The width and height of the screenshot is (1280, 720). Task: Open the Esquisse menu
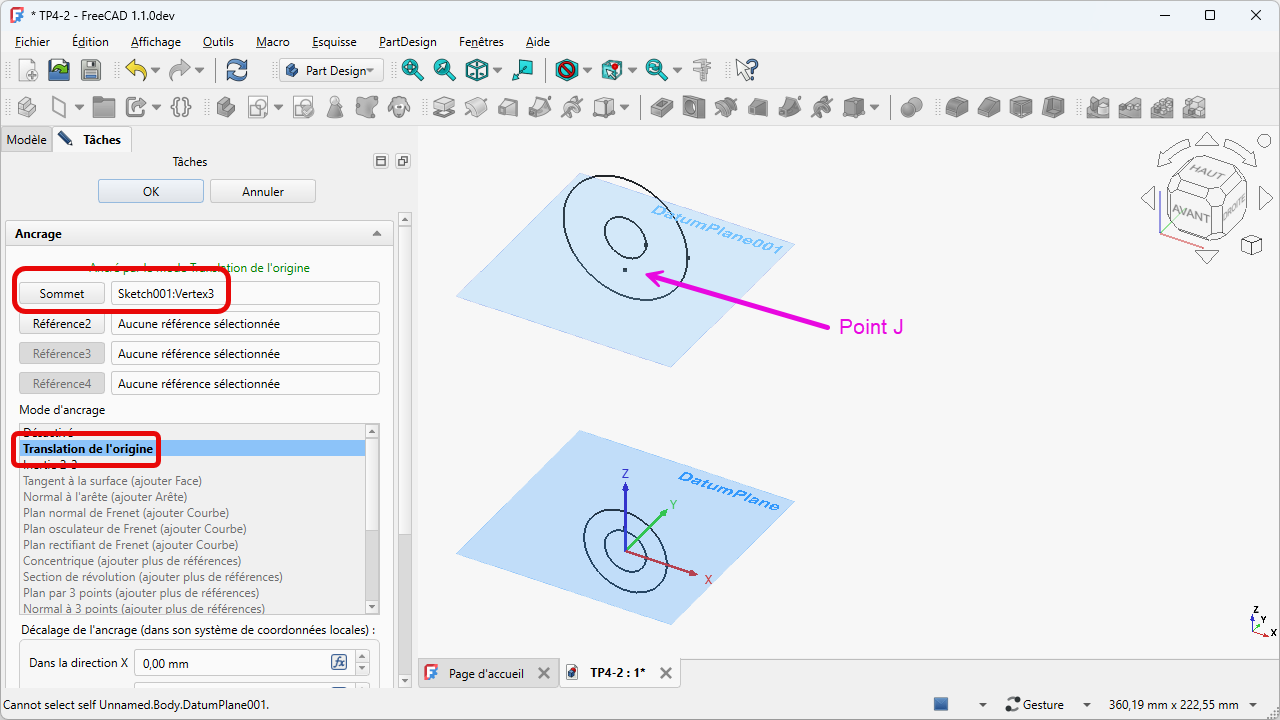334,42
